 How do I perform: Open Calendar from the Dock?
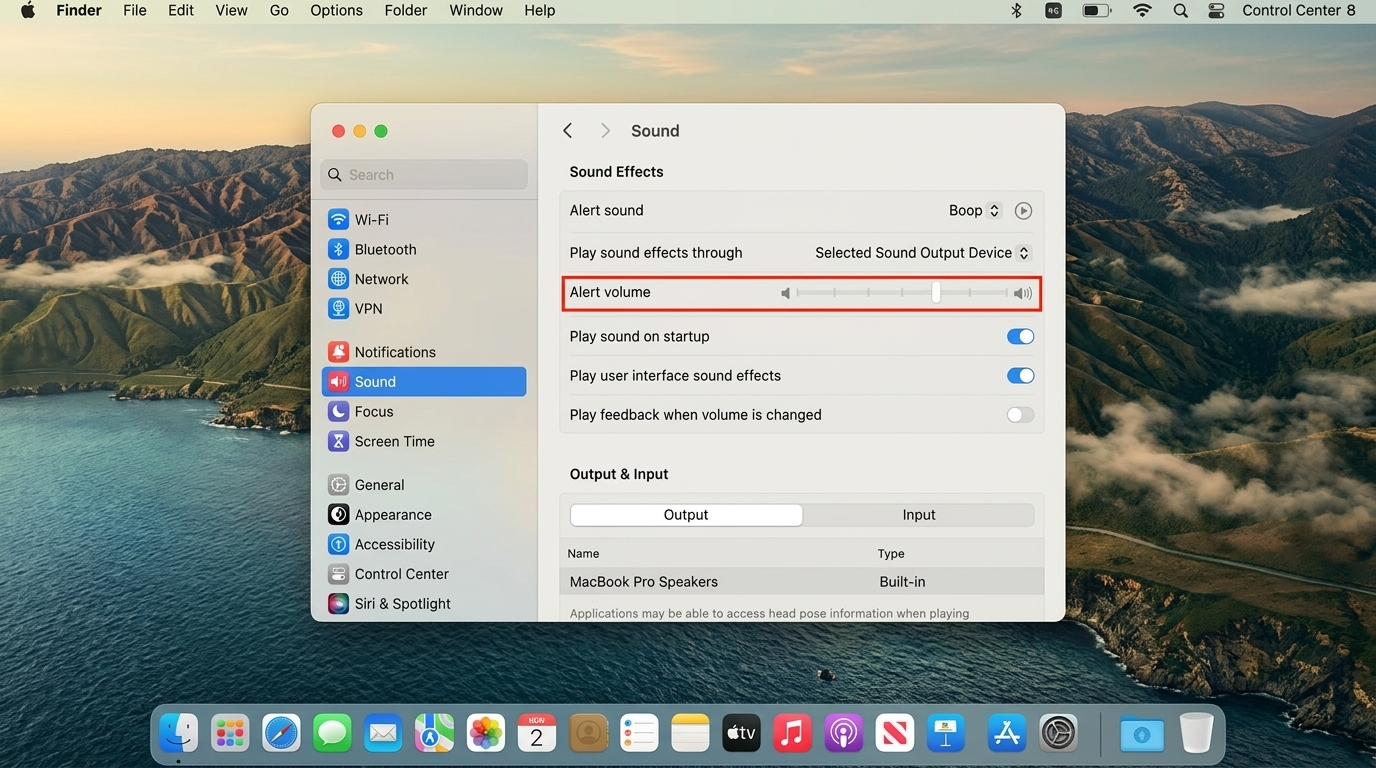click(x=537, y=733)
